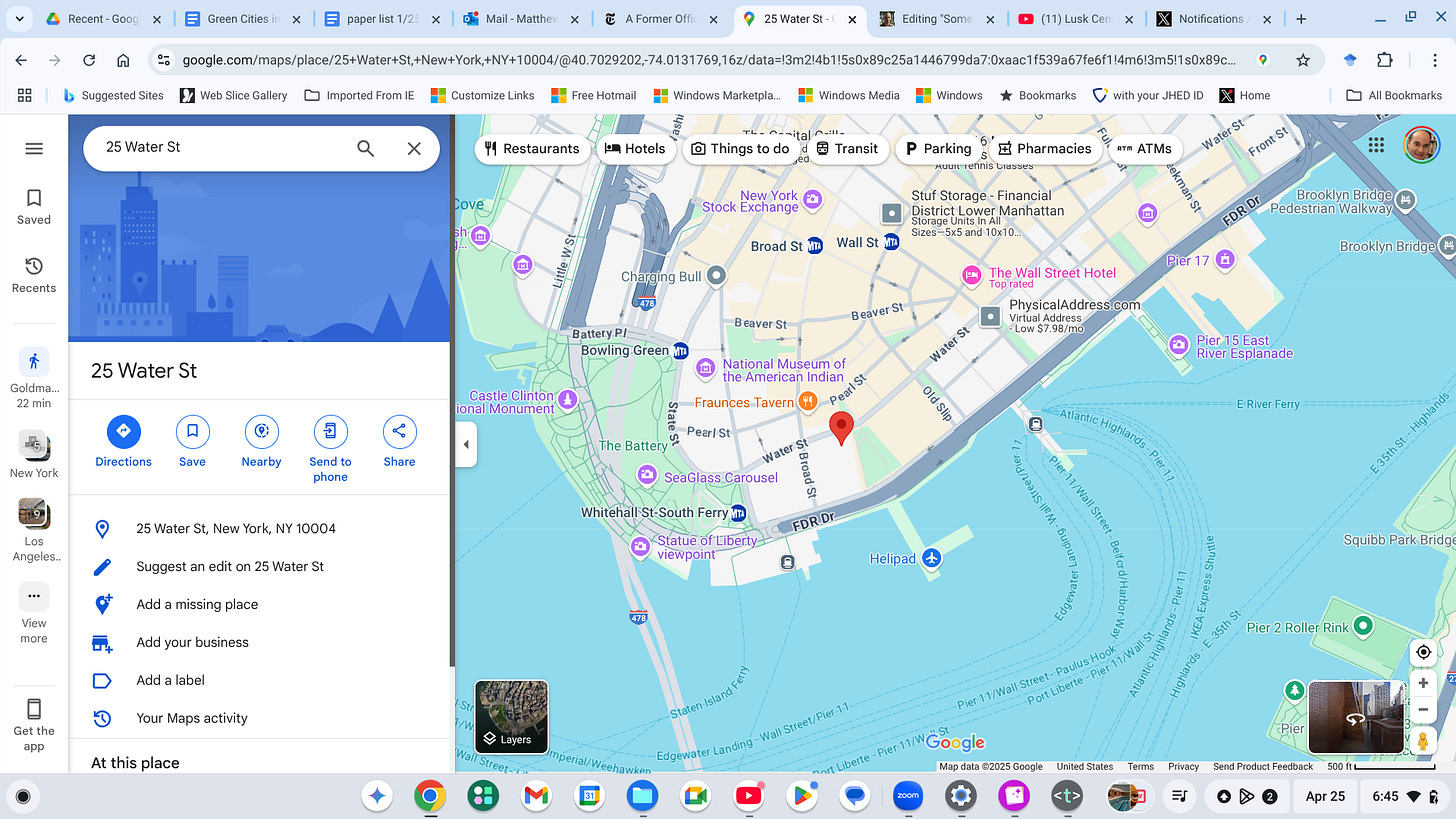
Task: Switch to the Mail - Matthew tab
Action: [x=520, y=19]
